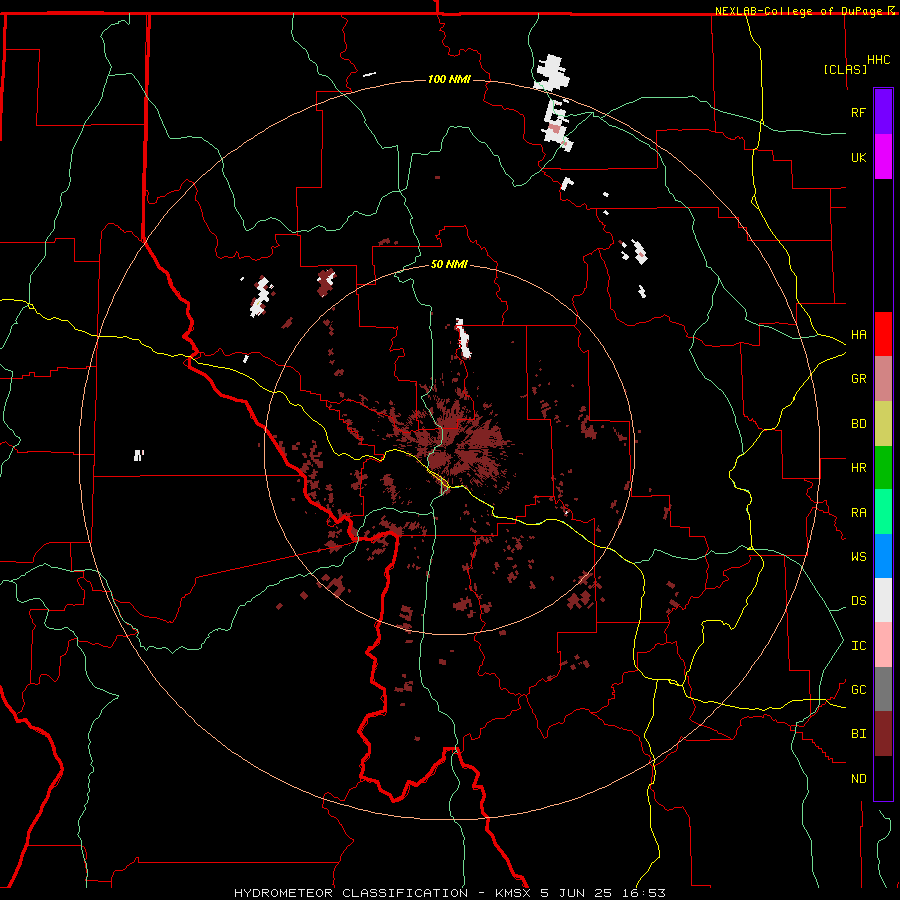Click the RA legend label

click(x=858, y=513)
